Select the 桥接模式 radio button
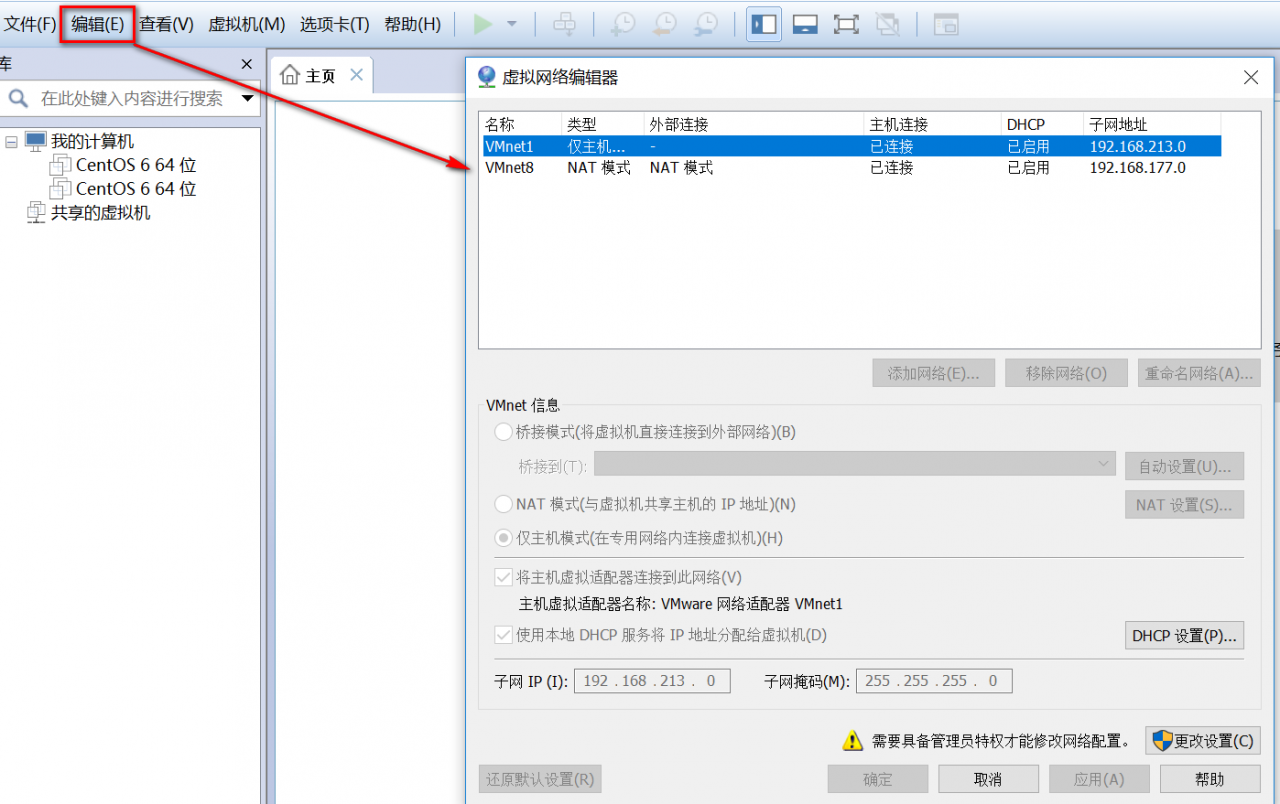This screenshot has height=804, width=1280. [x=503, y=432]
